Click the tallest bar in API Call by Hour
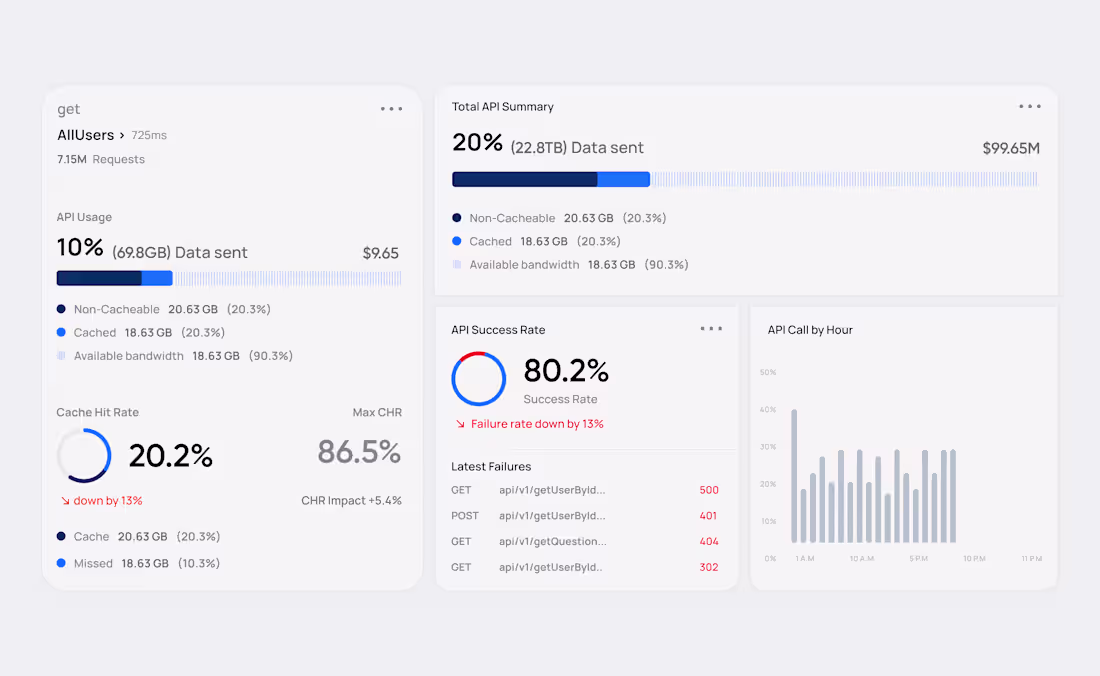1100x676 pixels. 794,476
